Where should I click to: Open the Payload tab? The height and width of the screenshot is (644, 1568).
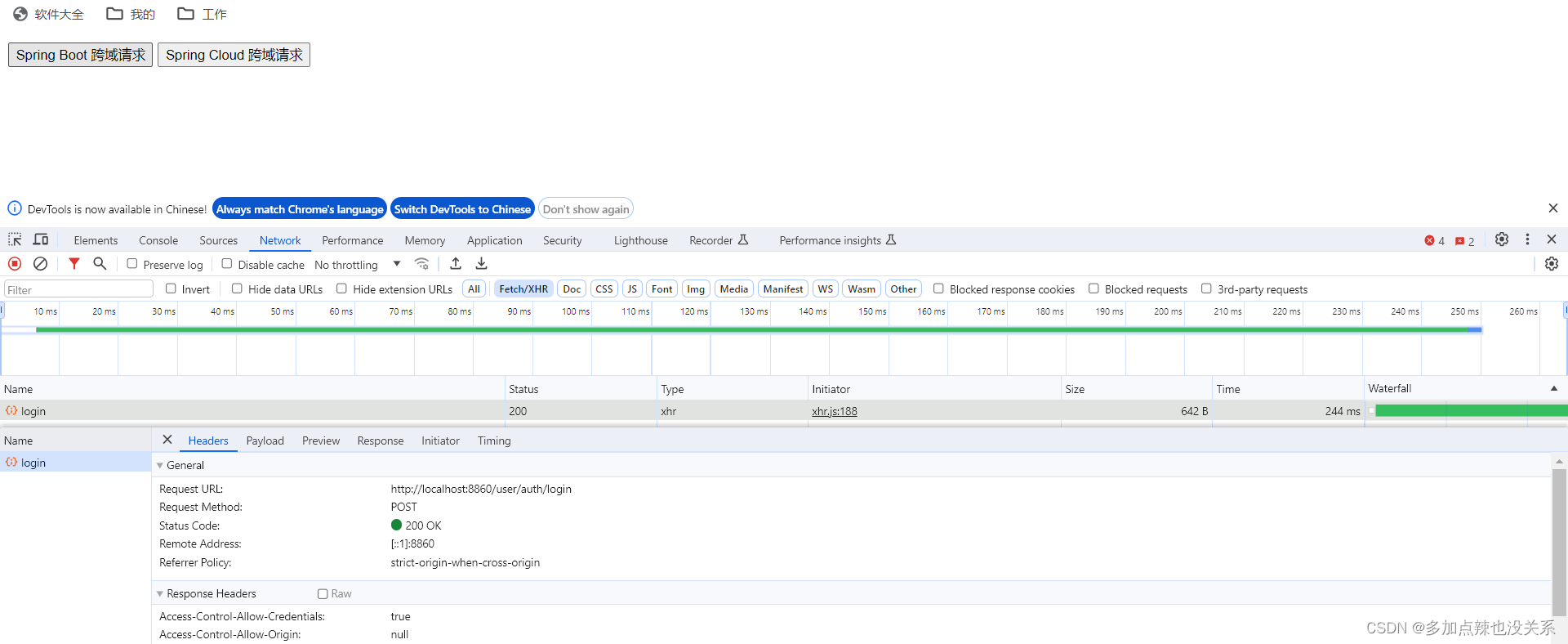pos(265,441)
